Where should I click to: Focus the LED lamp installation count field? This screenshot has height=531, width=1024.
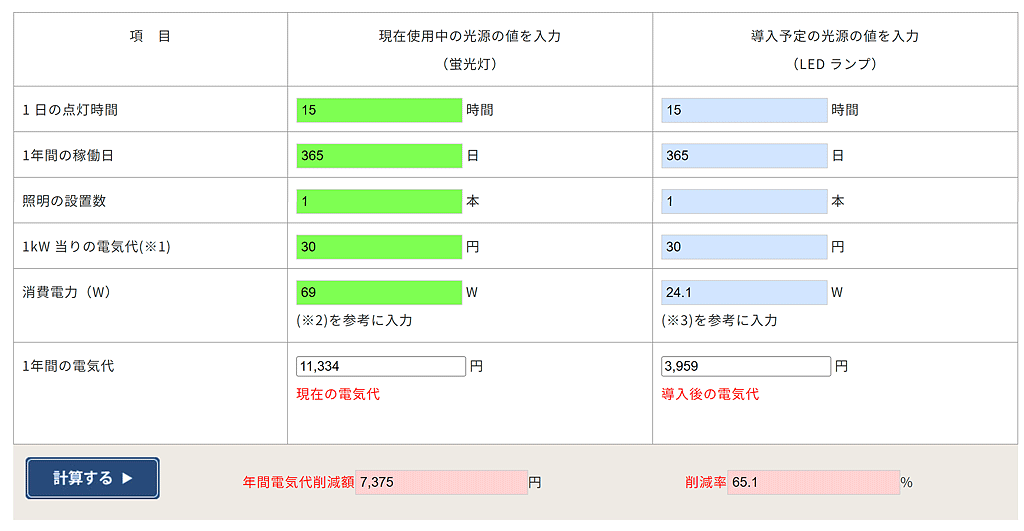[x=744, y=201]
